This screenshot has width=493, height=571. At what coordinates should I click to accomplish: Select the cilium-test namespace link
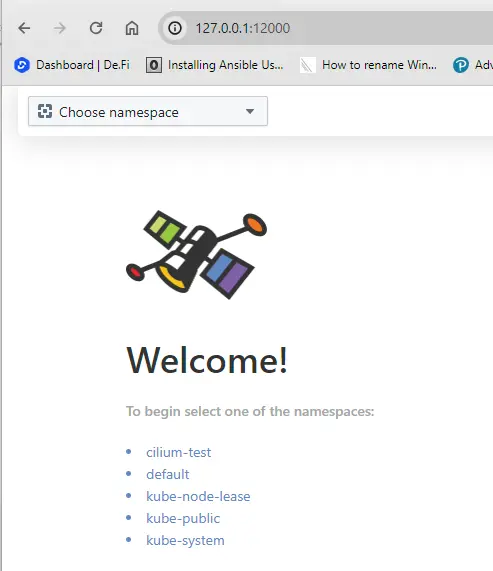(x=178, y=452)
